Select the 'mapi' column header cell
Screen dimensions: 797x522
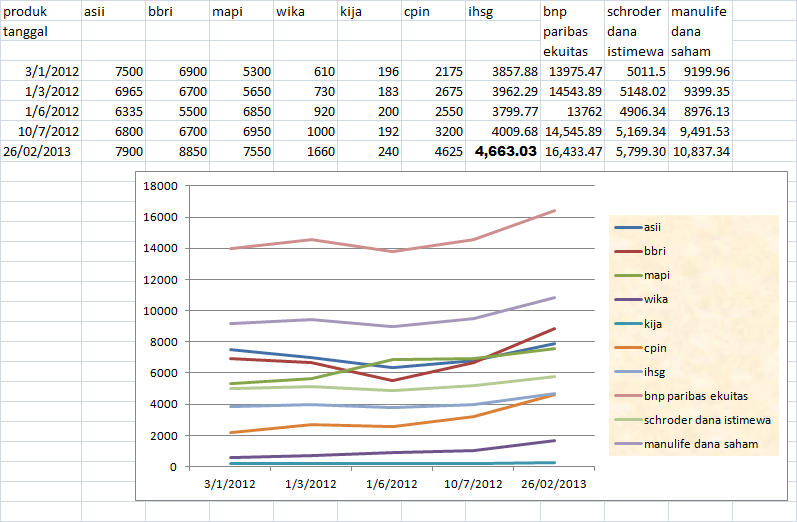click(x=241, y=11)
